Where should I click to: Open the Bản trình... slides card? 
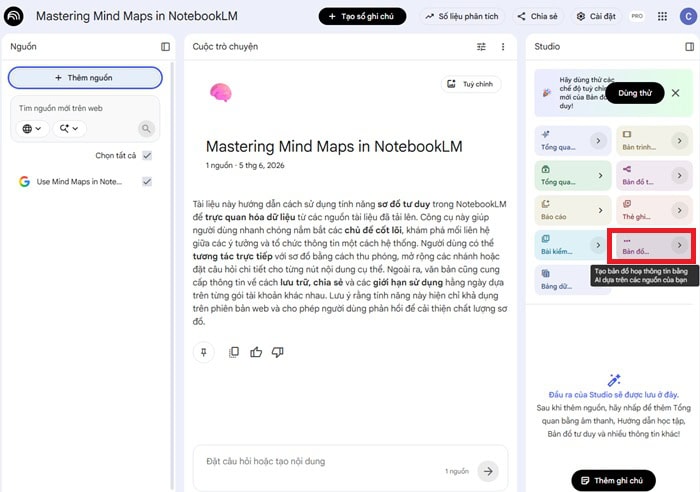(x=654, y=141)
